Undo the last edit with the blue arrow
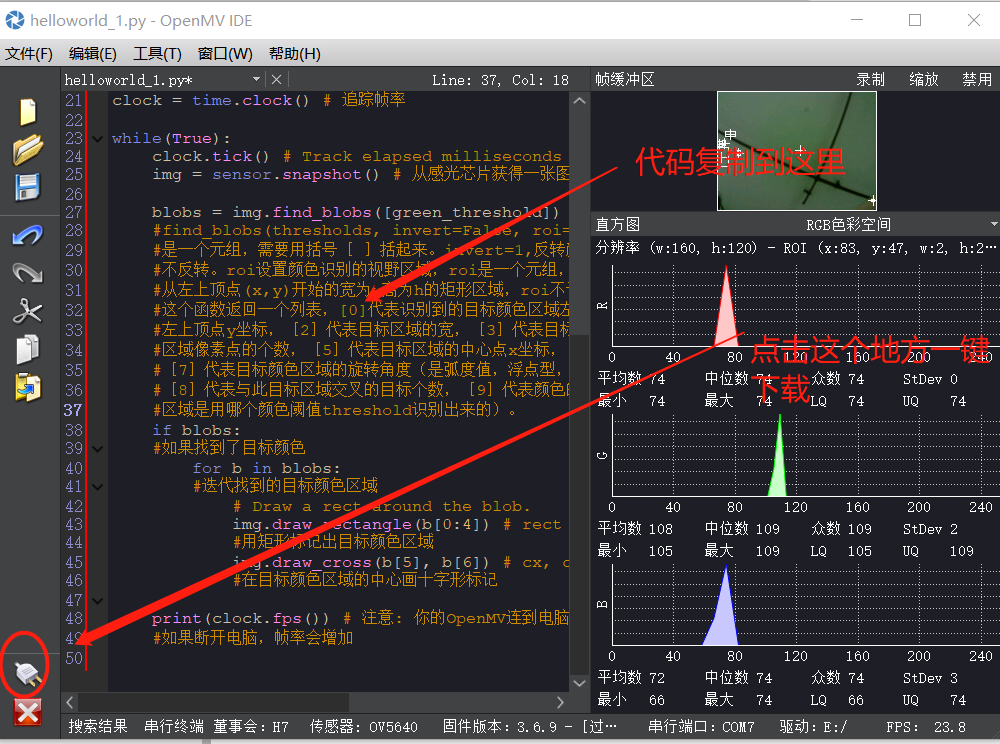 click(25, 237)
